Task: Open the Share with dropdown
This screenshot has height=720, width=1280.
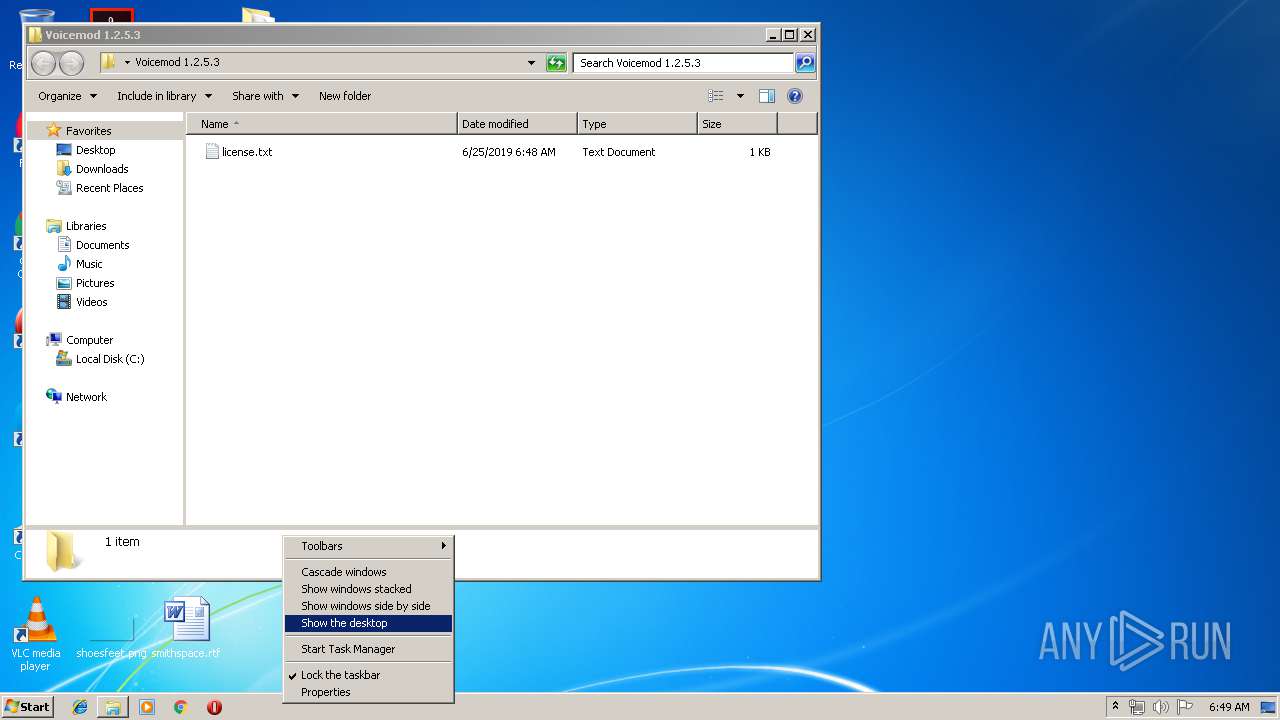Action: (266, 96)
